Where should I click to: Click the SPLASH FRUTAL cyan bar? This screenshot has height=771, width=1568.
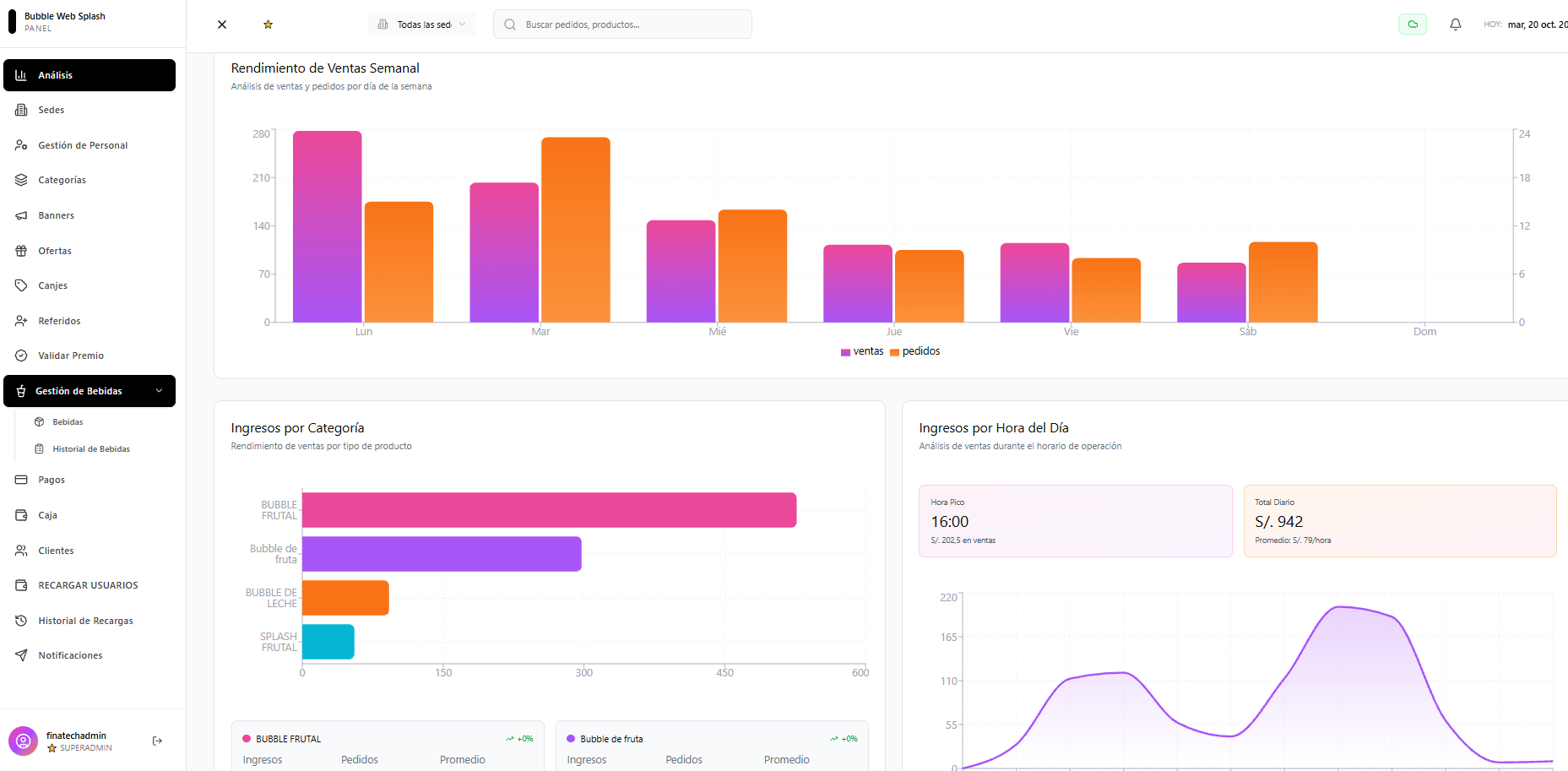tap(328, 642)
